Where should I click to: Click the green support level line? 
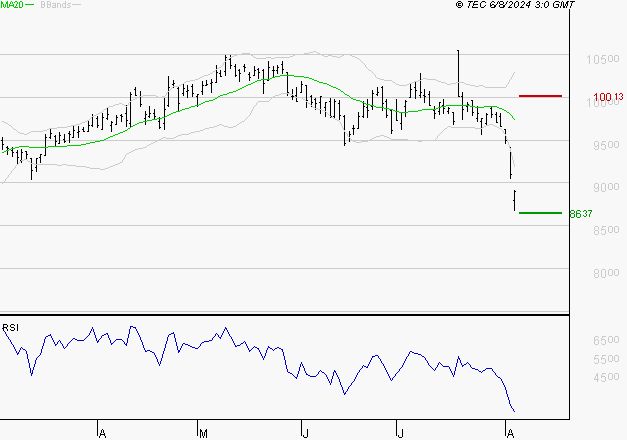click(x=540, y=213)
